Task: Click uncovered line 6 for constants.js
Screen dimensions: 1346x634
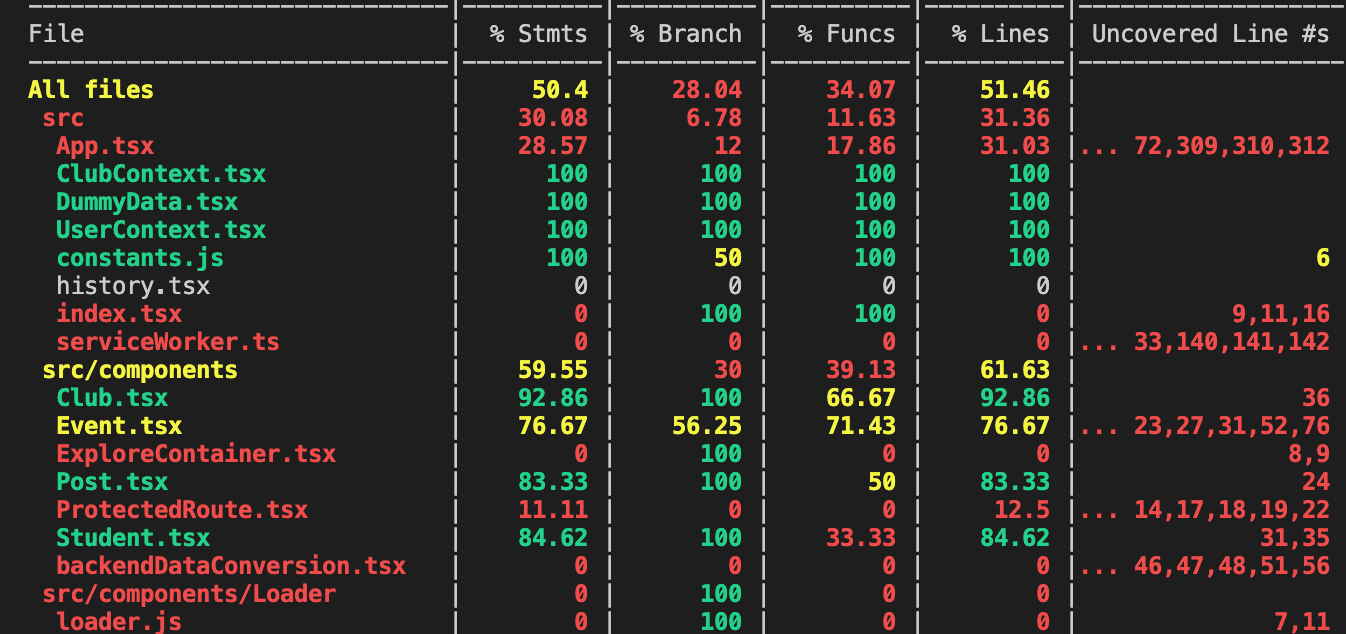Action: [1323, 258]
